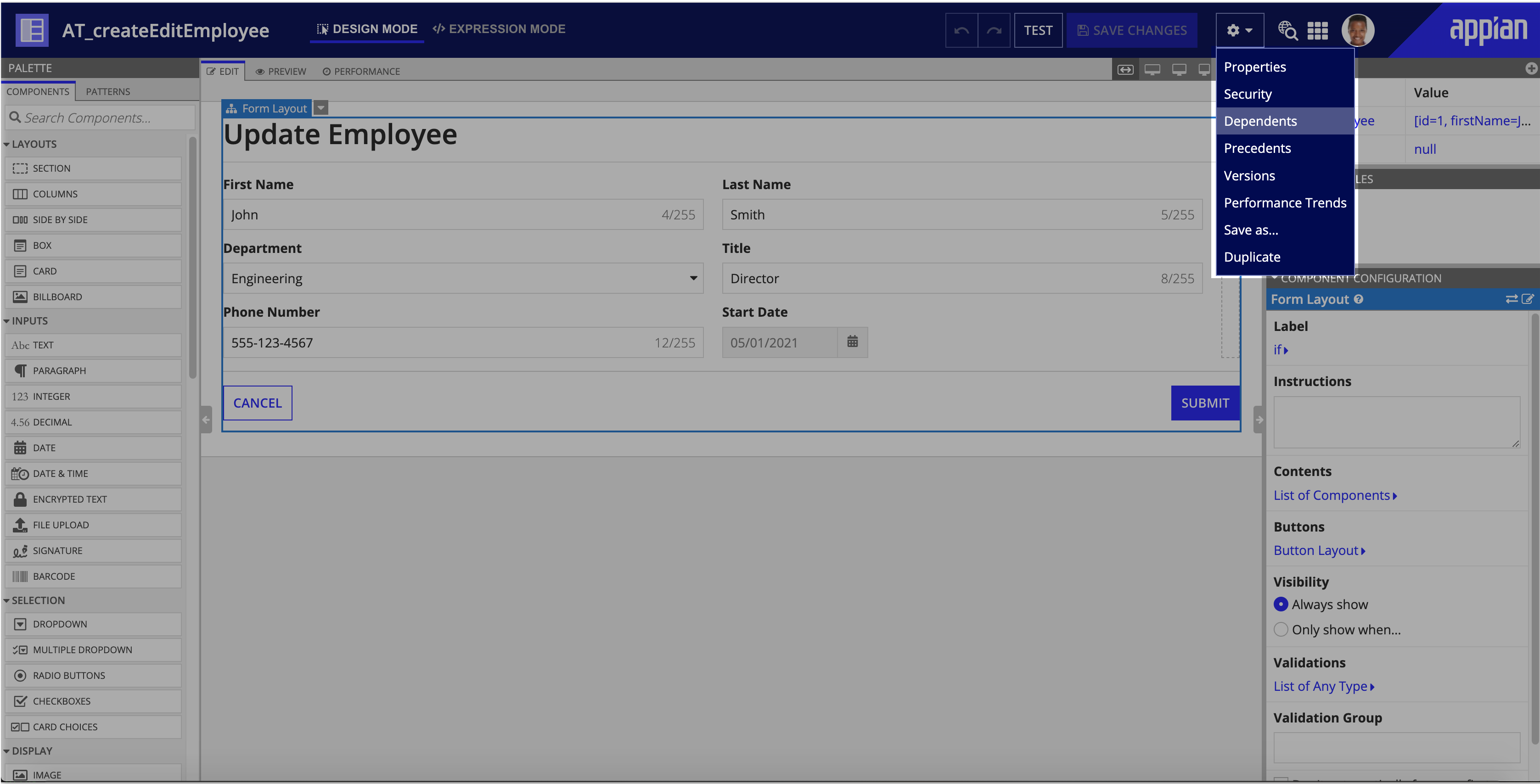Switch to the PATTERNS tab
1540x784 pixels.
coord(107,91)
